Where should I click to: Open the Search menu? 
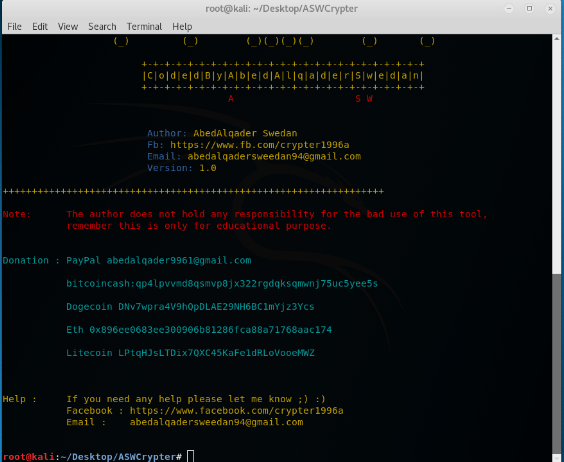[x=103, y=27]
